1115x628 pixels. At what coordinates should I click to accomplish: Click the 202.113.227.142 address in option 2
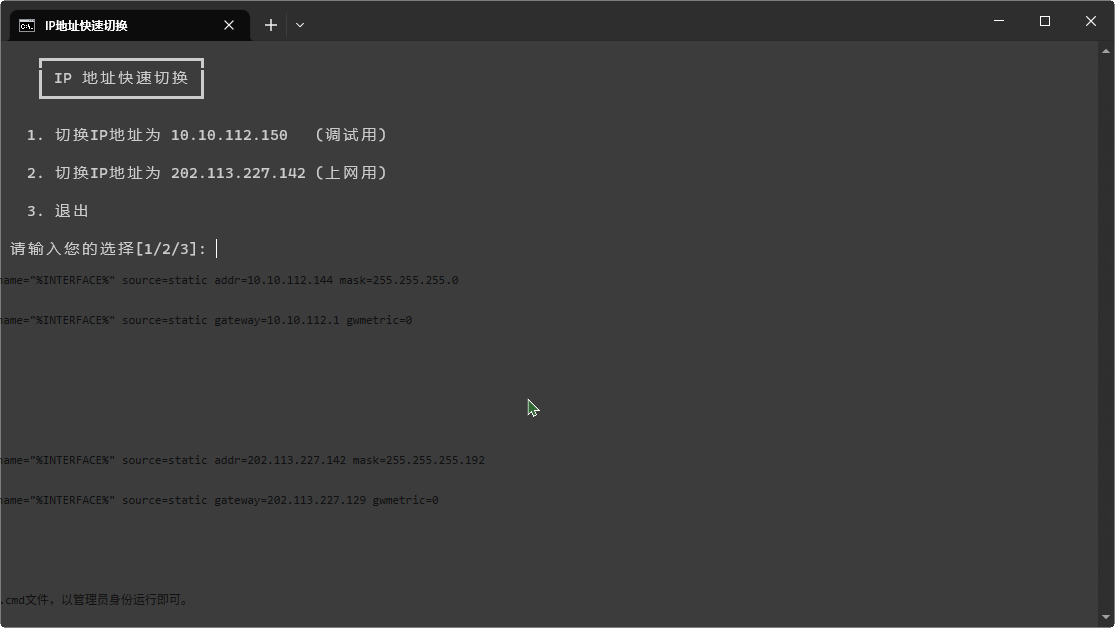238,173
